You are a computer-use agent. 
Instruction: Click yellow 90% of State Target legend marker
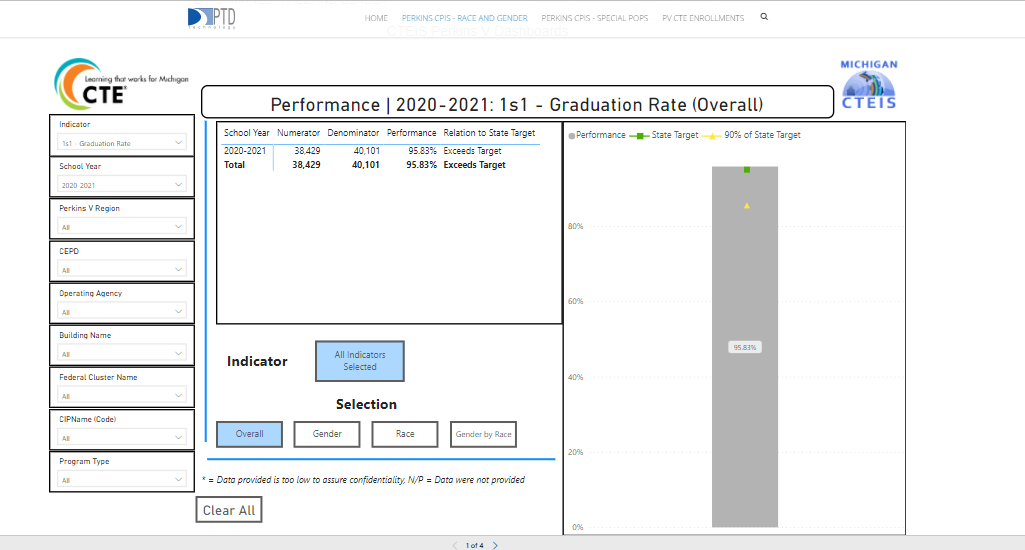[711, 135]
